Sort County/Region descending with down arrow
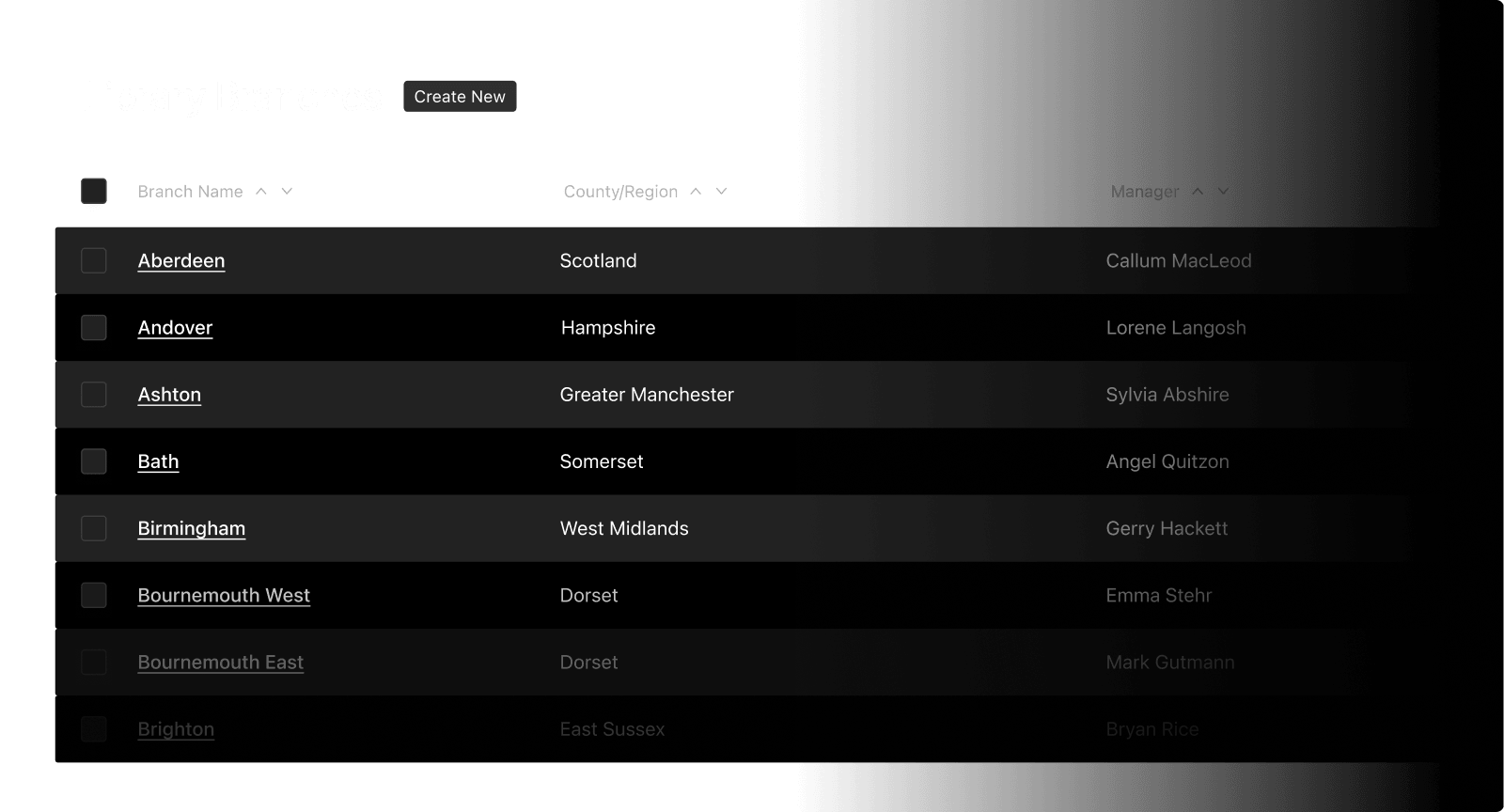 click(x=722, y=192)
